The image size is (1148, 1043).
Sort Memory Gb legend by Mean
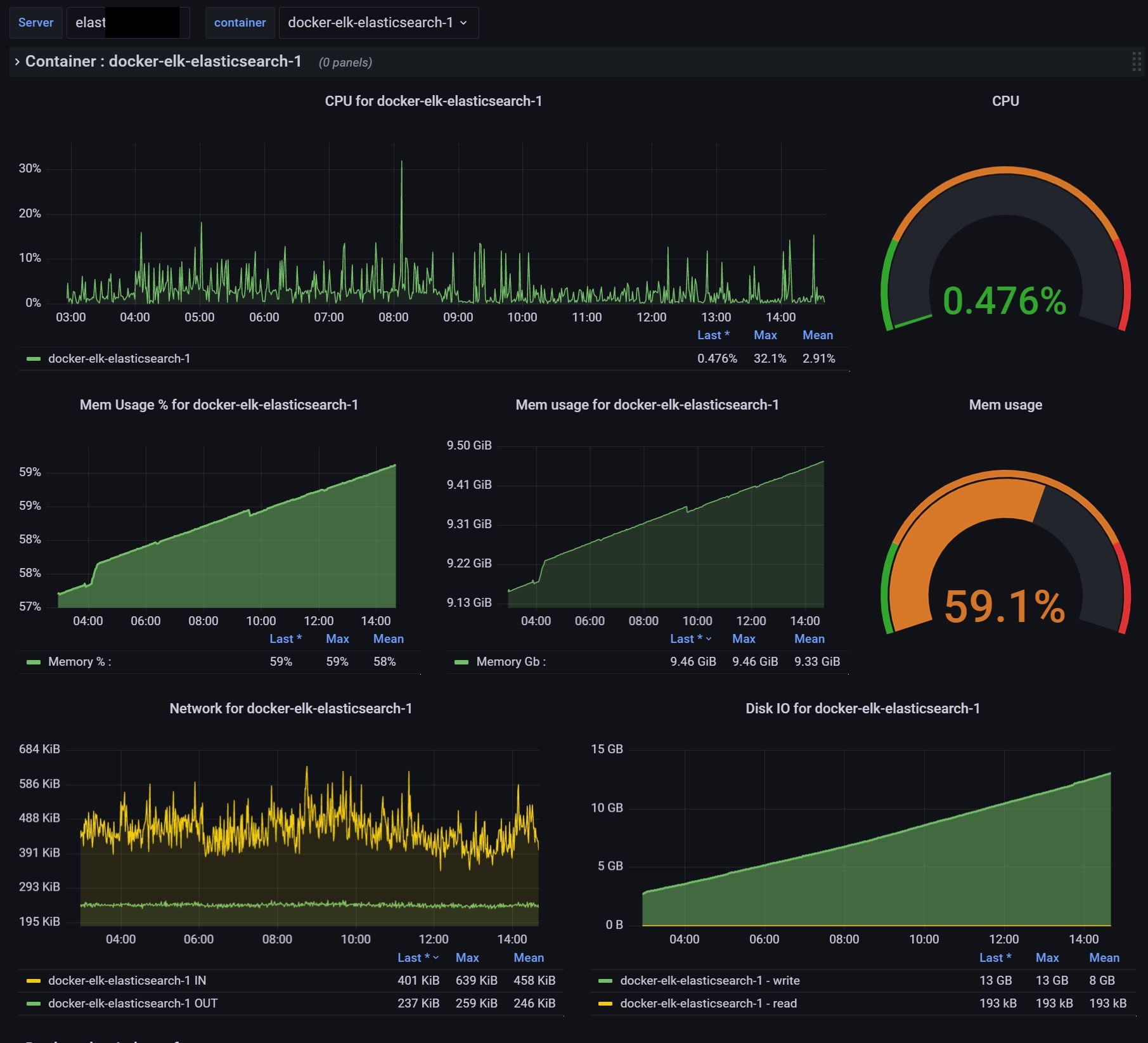[x=809, y=639]
